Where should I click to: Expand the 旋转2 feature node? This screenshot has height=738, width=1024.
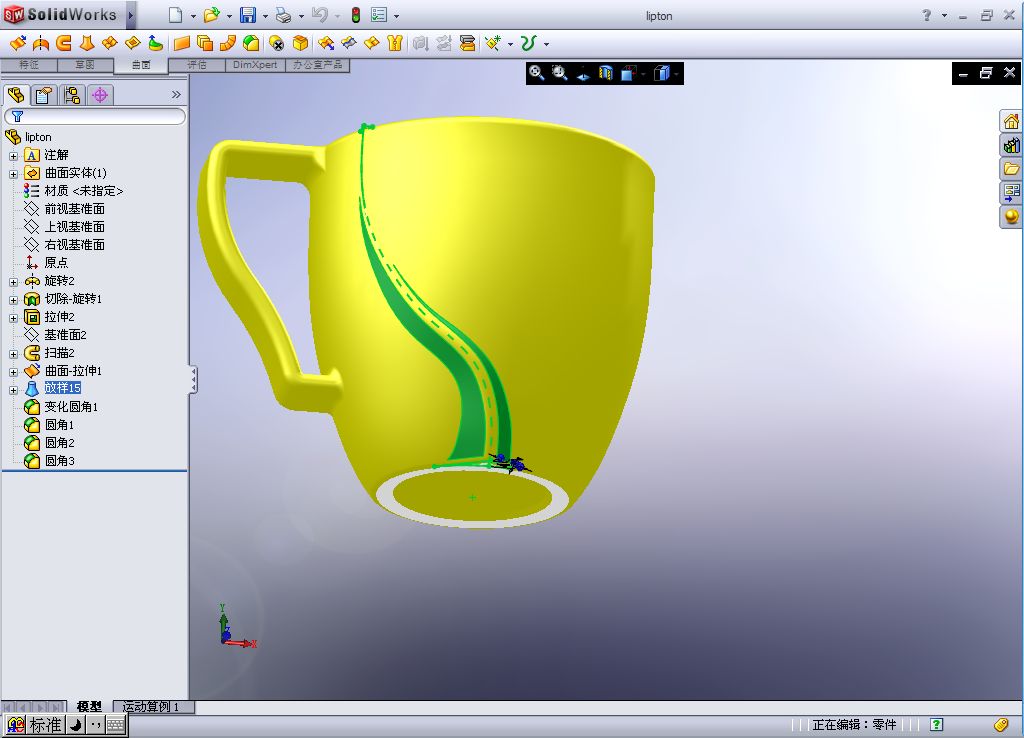coord(13,282)
